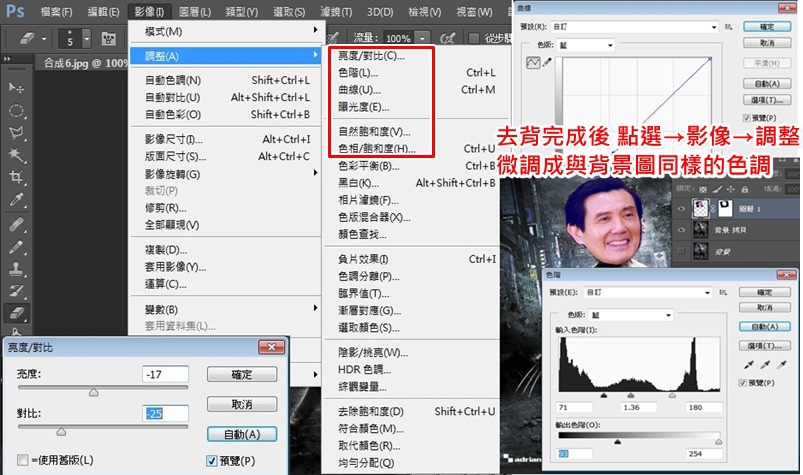Select the Eyedropper tool in the toolbox
The width and height of the screenshot is (803, 475).
tap(16, 200)
